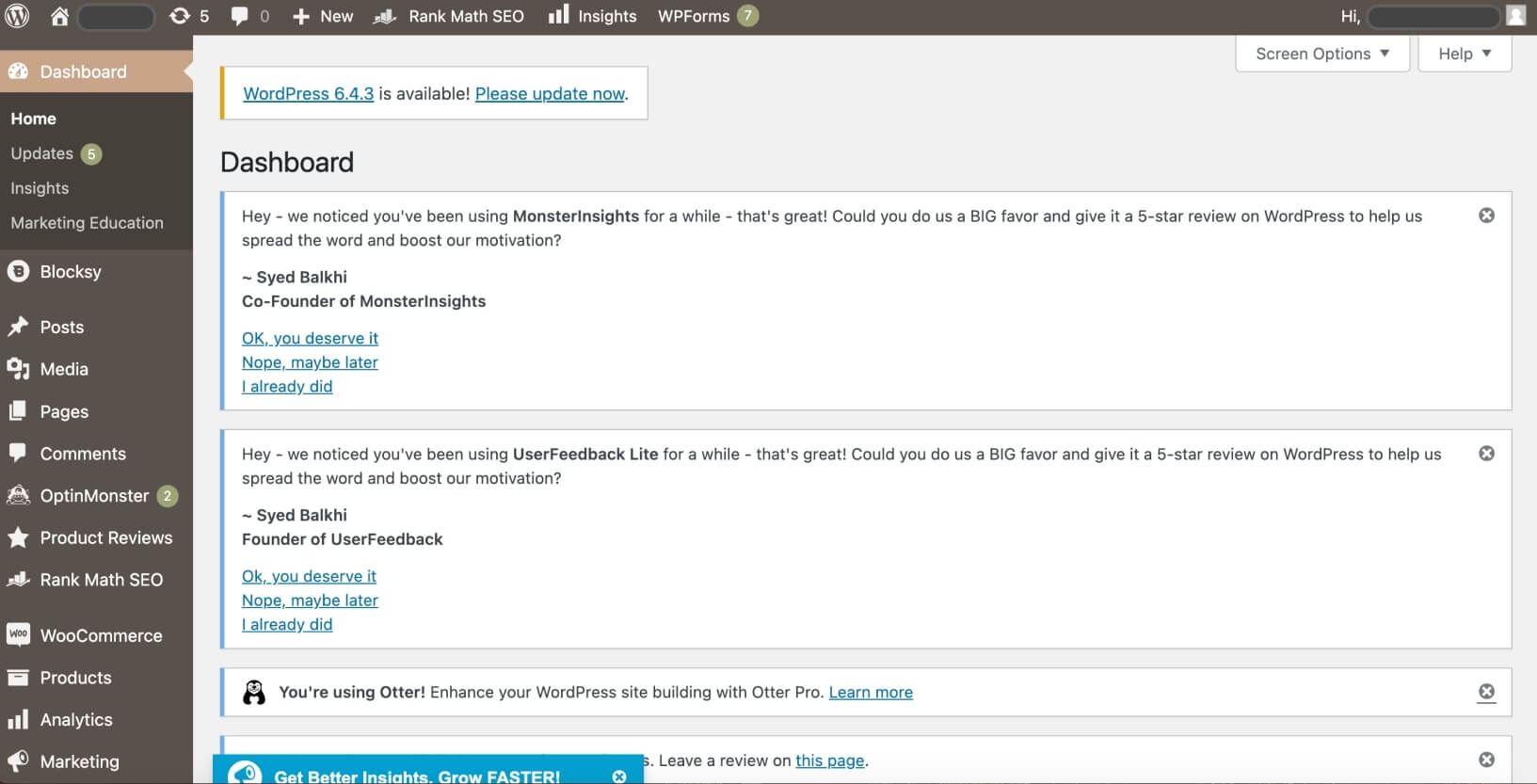Dismiss the leave a review notice

point(1486,760)
